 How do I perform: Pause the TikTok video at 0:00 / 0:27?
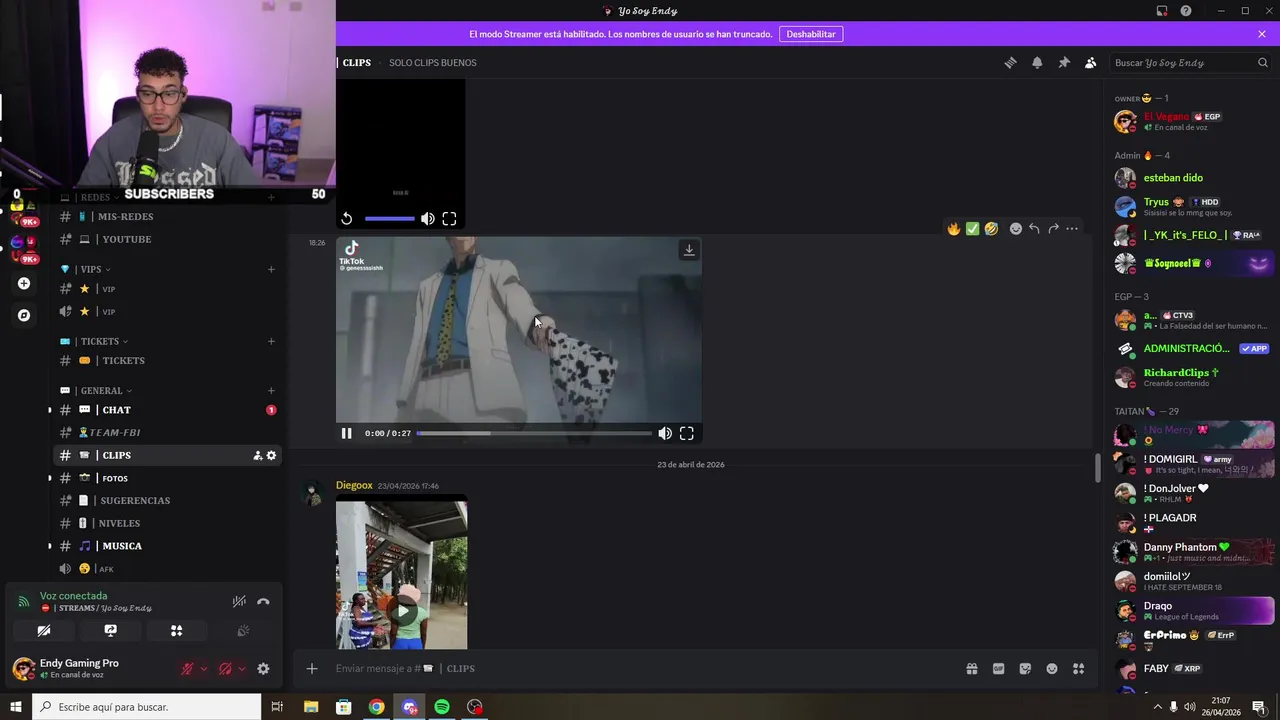pos(346,433)
